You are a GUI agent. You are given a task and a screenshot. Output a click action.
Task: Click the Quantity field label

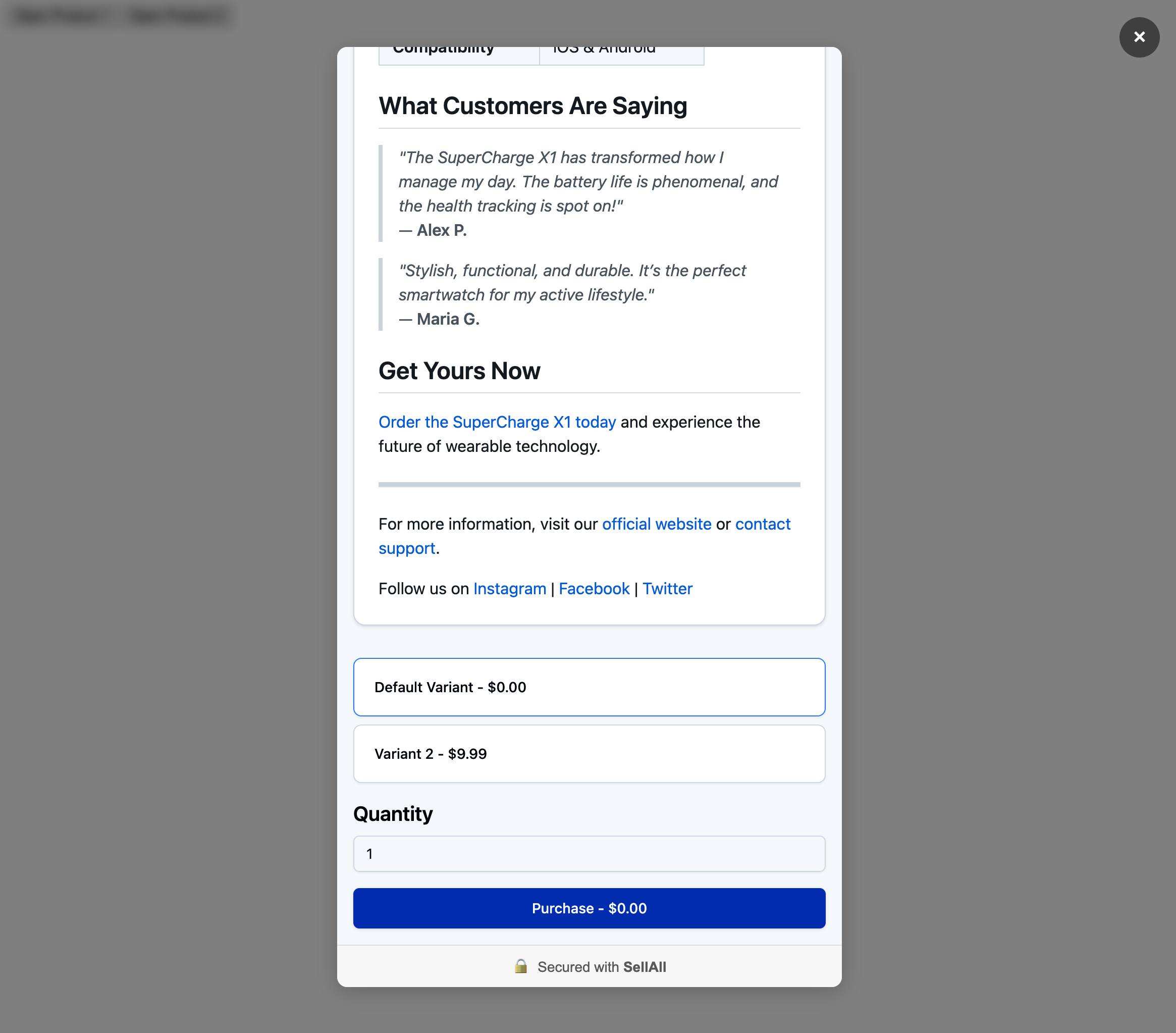coord(393,814)
